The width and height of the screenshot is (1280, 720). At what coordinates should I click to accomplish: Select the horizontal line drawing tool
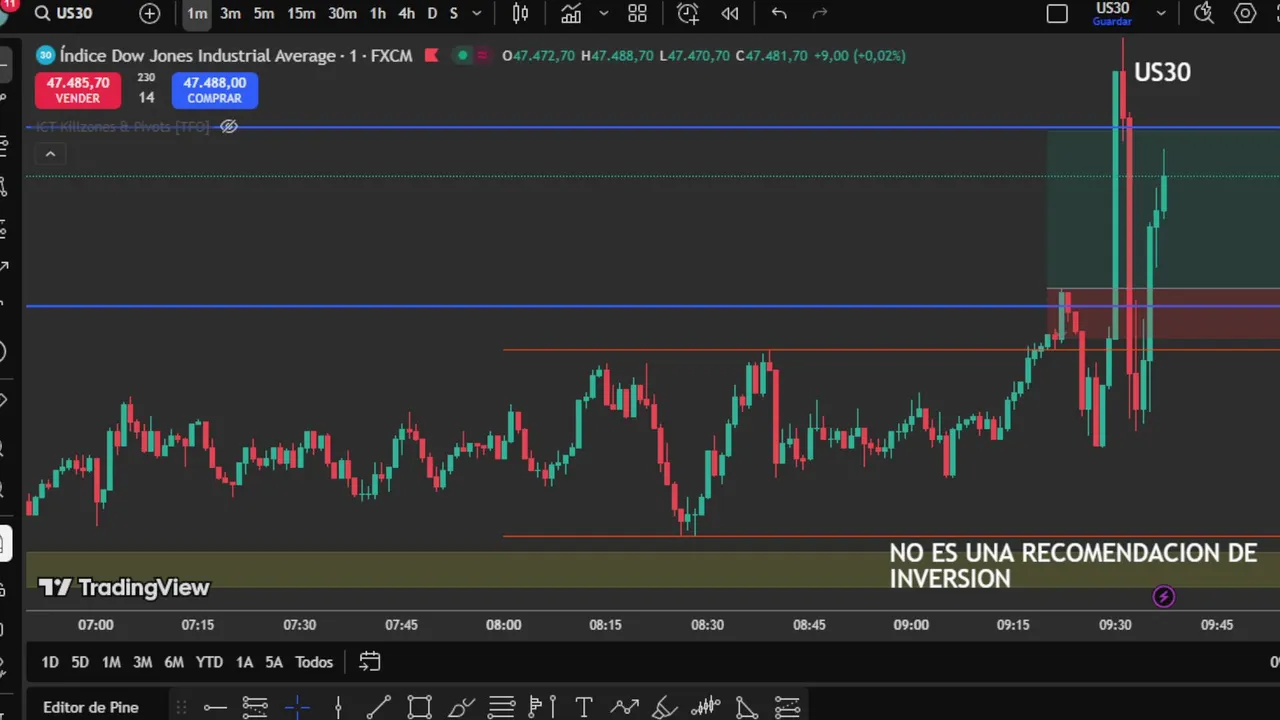(x=215, y=707)
